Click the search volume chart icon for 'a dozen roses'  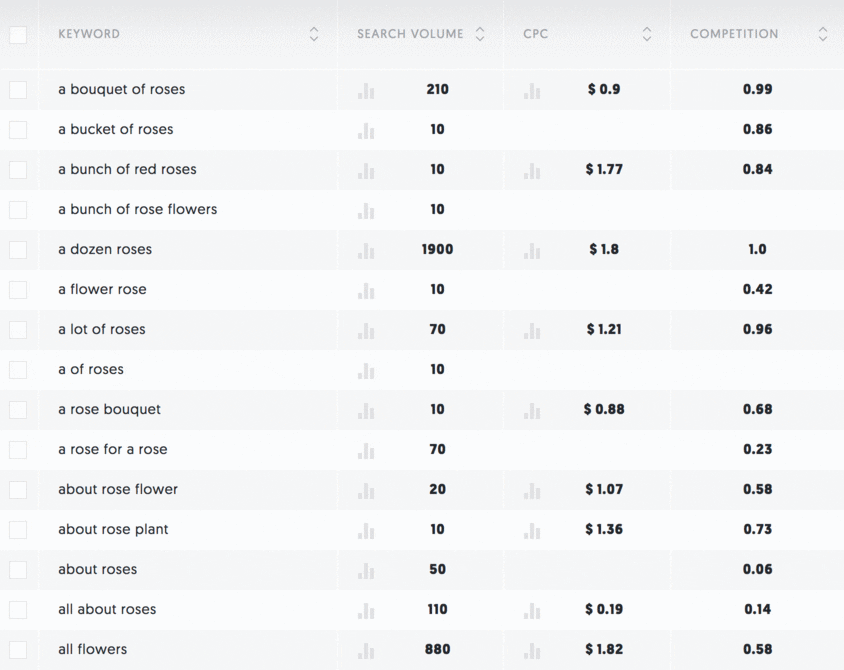[x=366, y=249]
